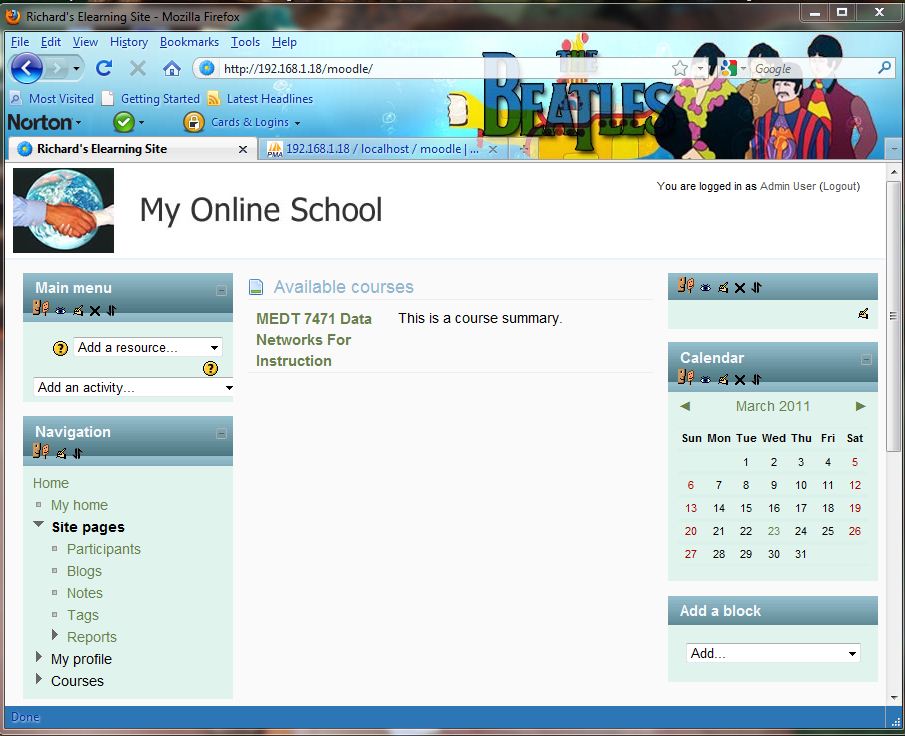The height and width of the screenshot is (736, 905).
Task: Open the View menu
Action: [x=85, y=42]
